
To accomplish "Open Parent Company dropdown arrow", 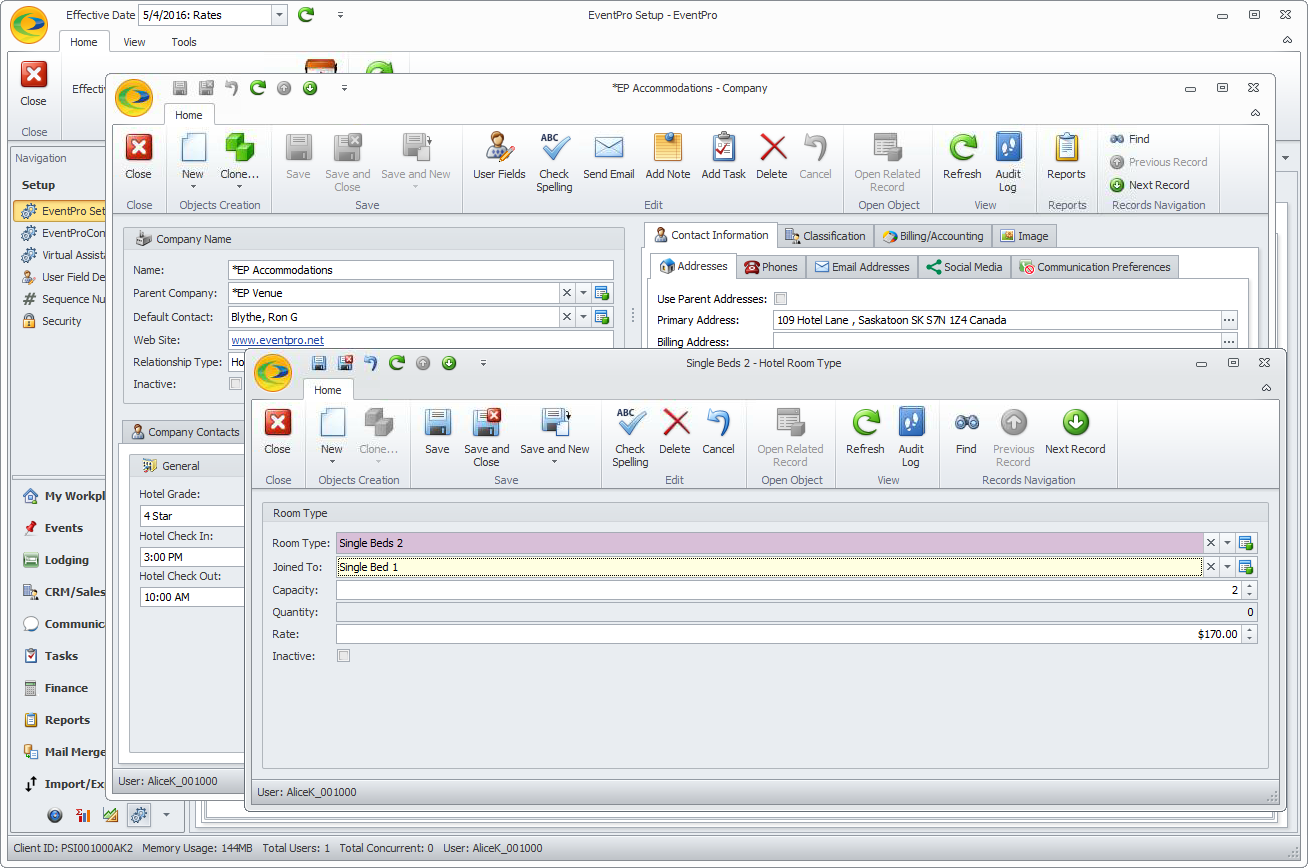I will click(583, 293).
